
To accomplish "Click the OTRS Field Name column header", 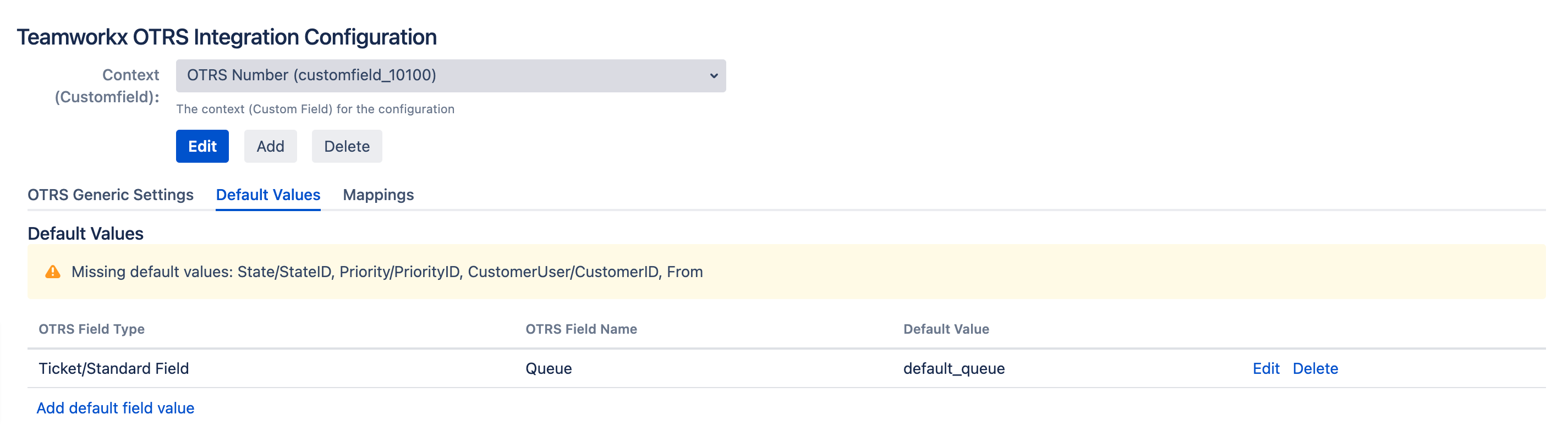I will [580, 329].
